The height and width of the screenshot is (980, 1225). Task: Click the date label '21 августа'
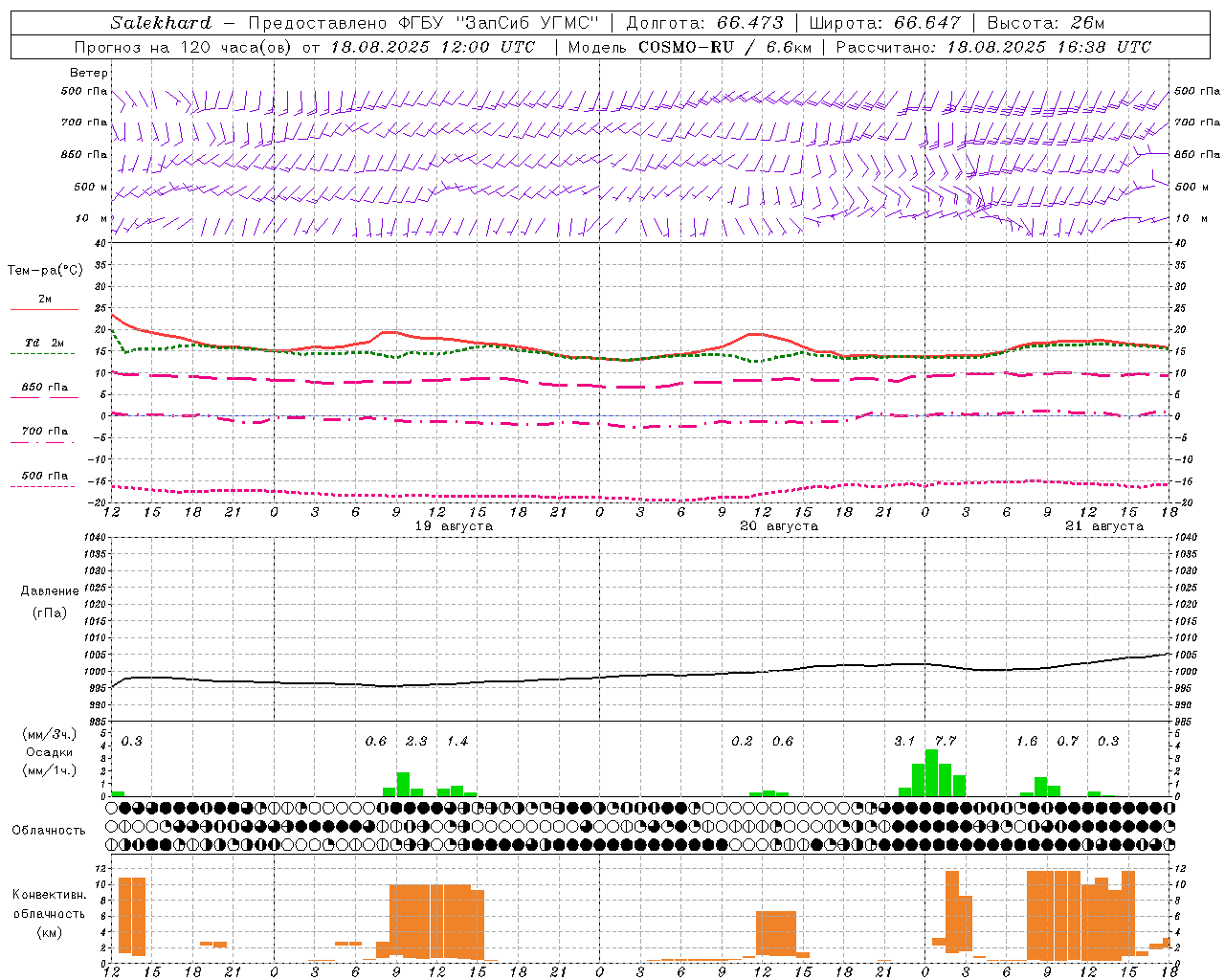1104,526
